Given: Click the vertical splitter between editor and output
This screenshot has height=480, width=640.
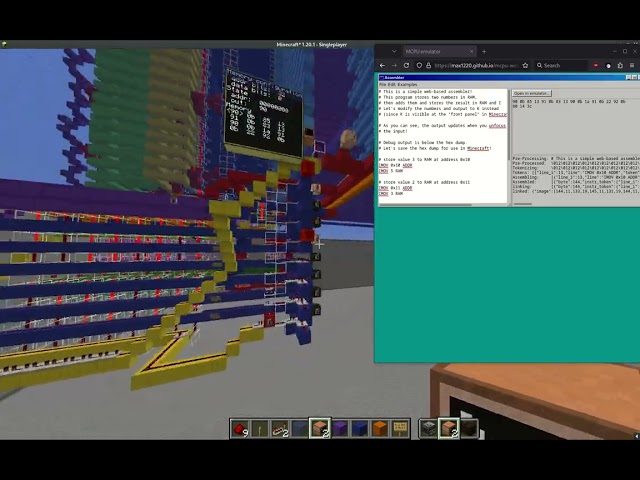Looking at the screenshot, I should pos(510,147).
